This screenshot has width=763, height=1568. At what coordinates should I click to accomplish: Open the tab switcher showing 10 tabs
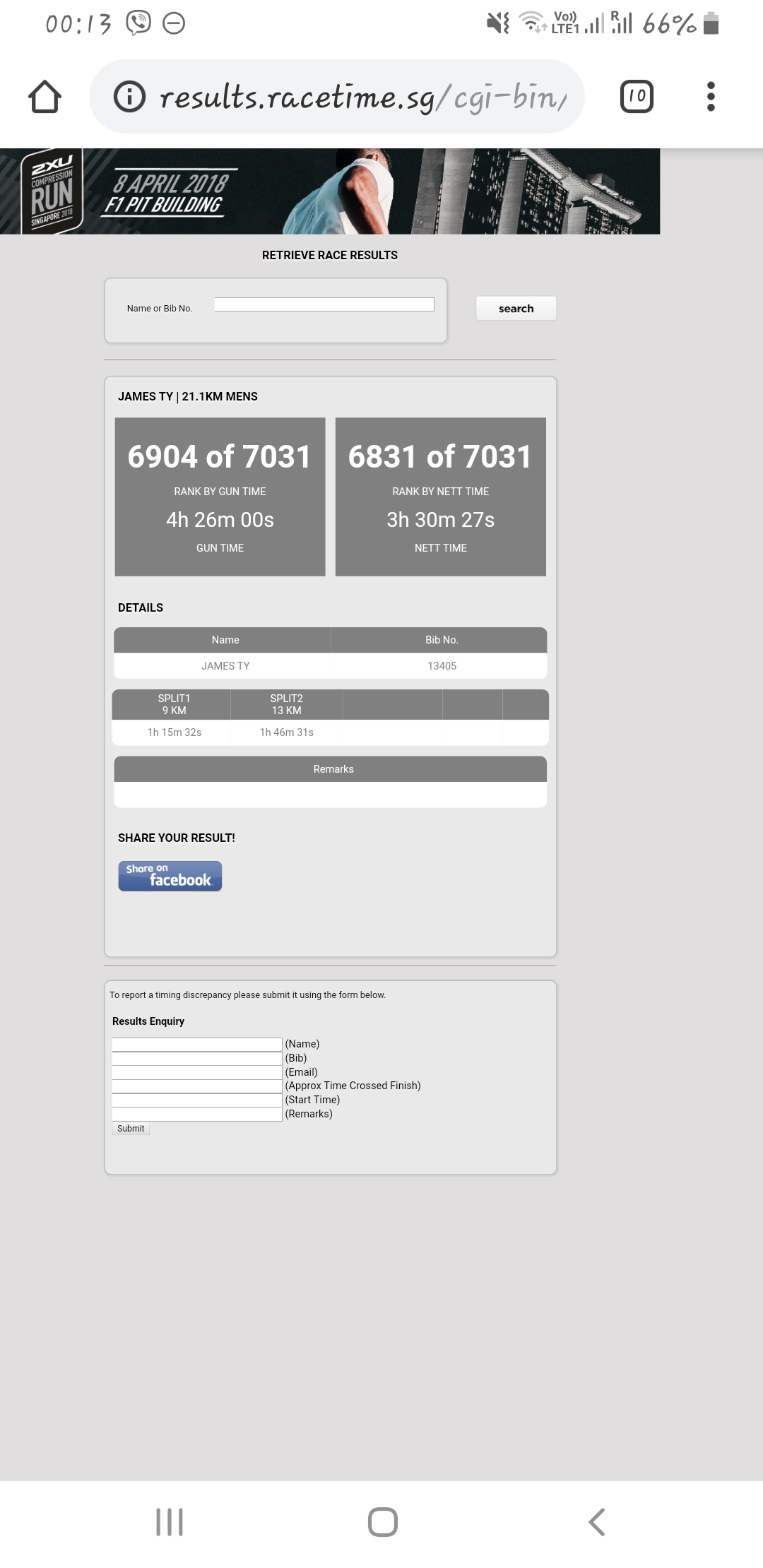(x=636, y=97)
